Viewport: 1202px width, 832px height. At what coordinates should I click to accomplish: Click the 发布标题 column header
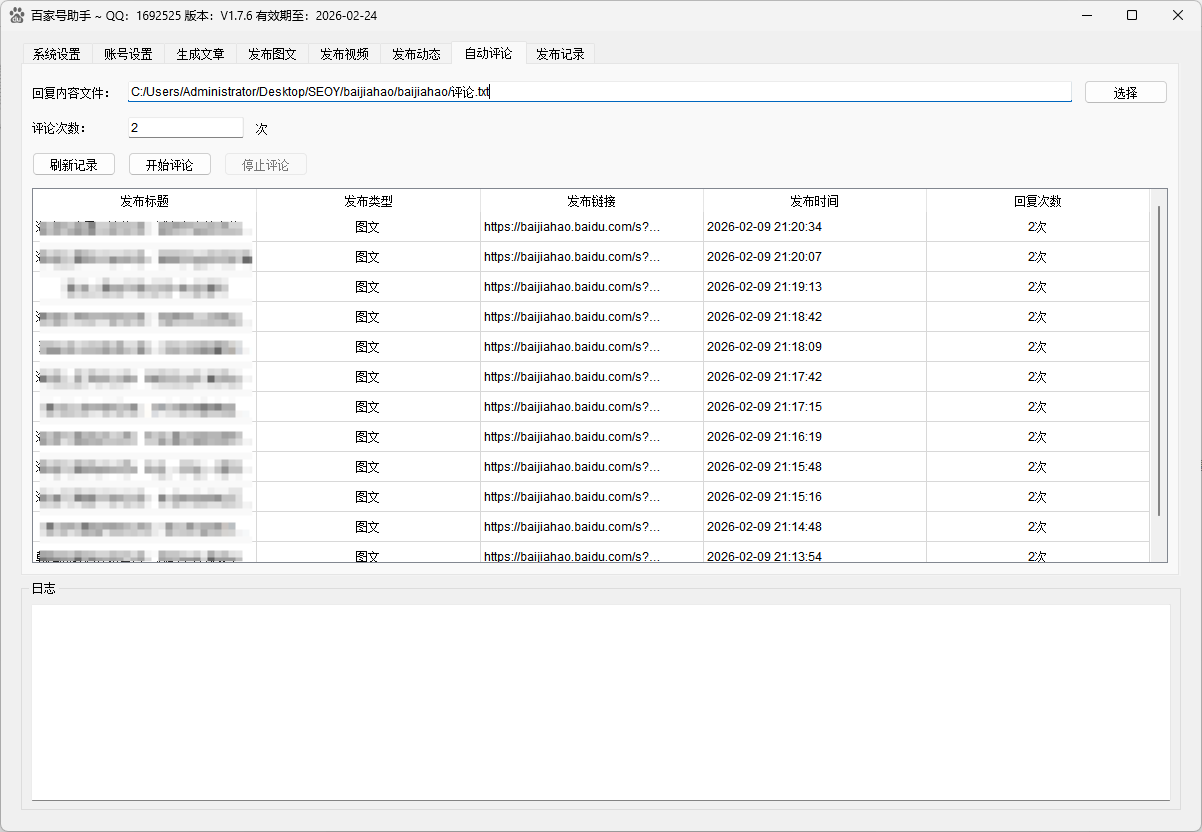click(x=144, y=201)
